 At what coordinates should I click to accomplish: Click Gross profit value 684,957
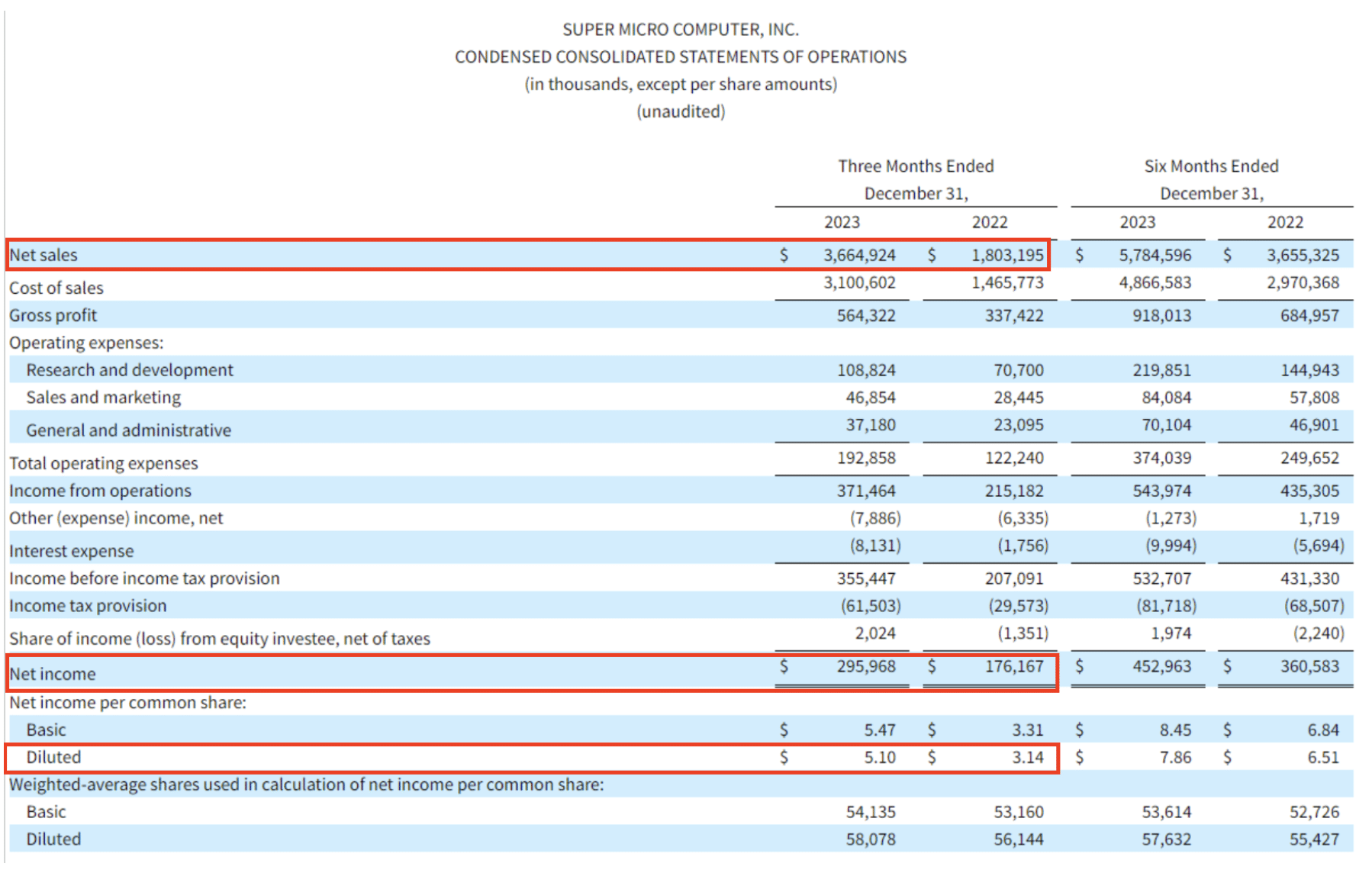click(x=1310, y=315)
